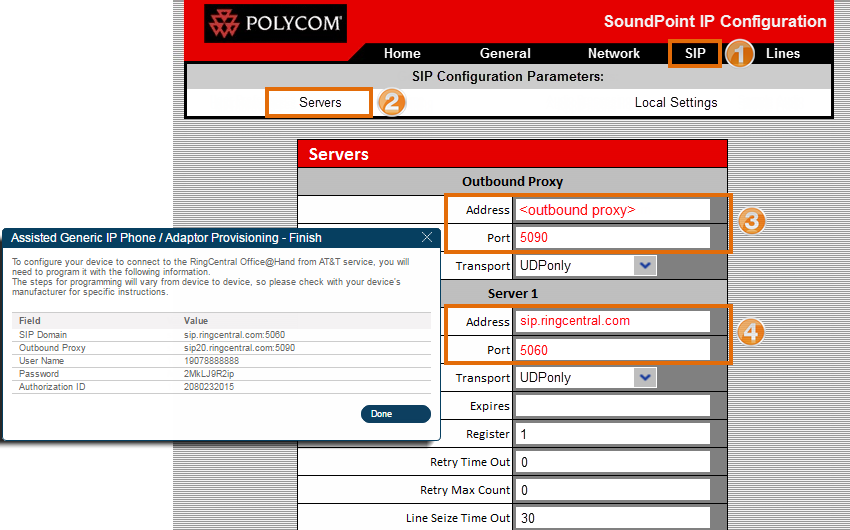The width and height of the screenshot is (850, 530).
Task: Close the Assisted Provisioning dialog
Action: pyautogui.click(x=427, y=237)
